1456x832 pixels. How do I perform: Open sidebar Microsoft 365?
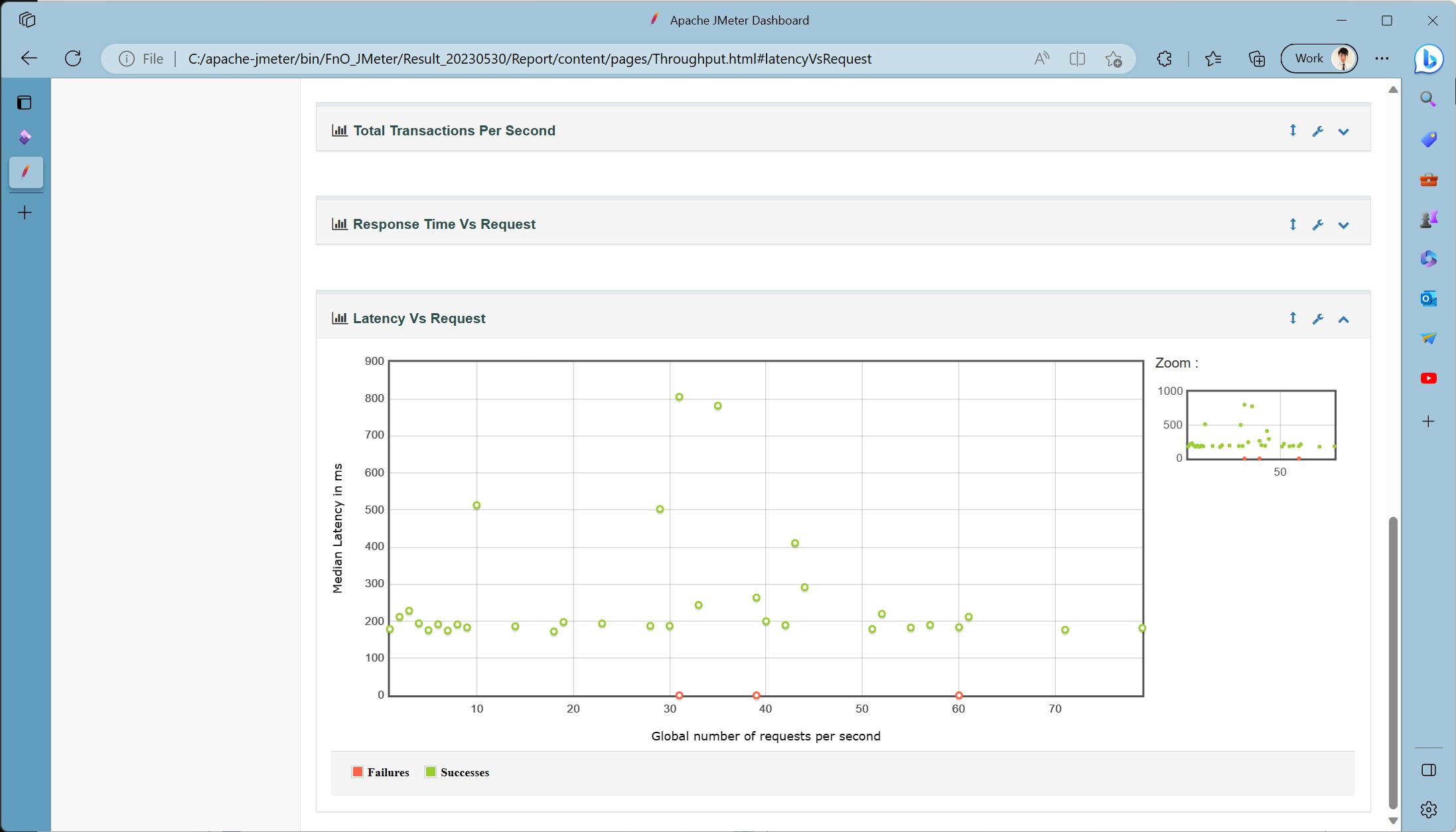[1428, 259]
